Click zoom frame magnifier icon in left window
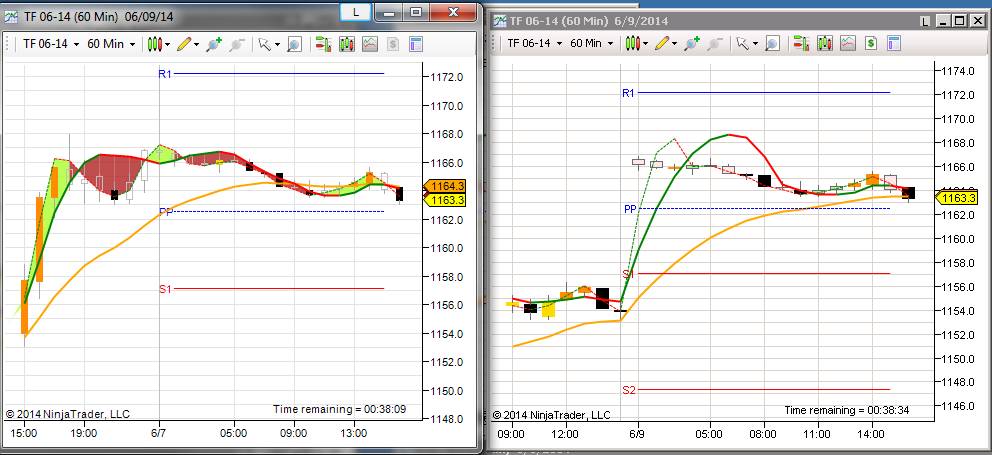 pos(294,44)
